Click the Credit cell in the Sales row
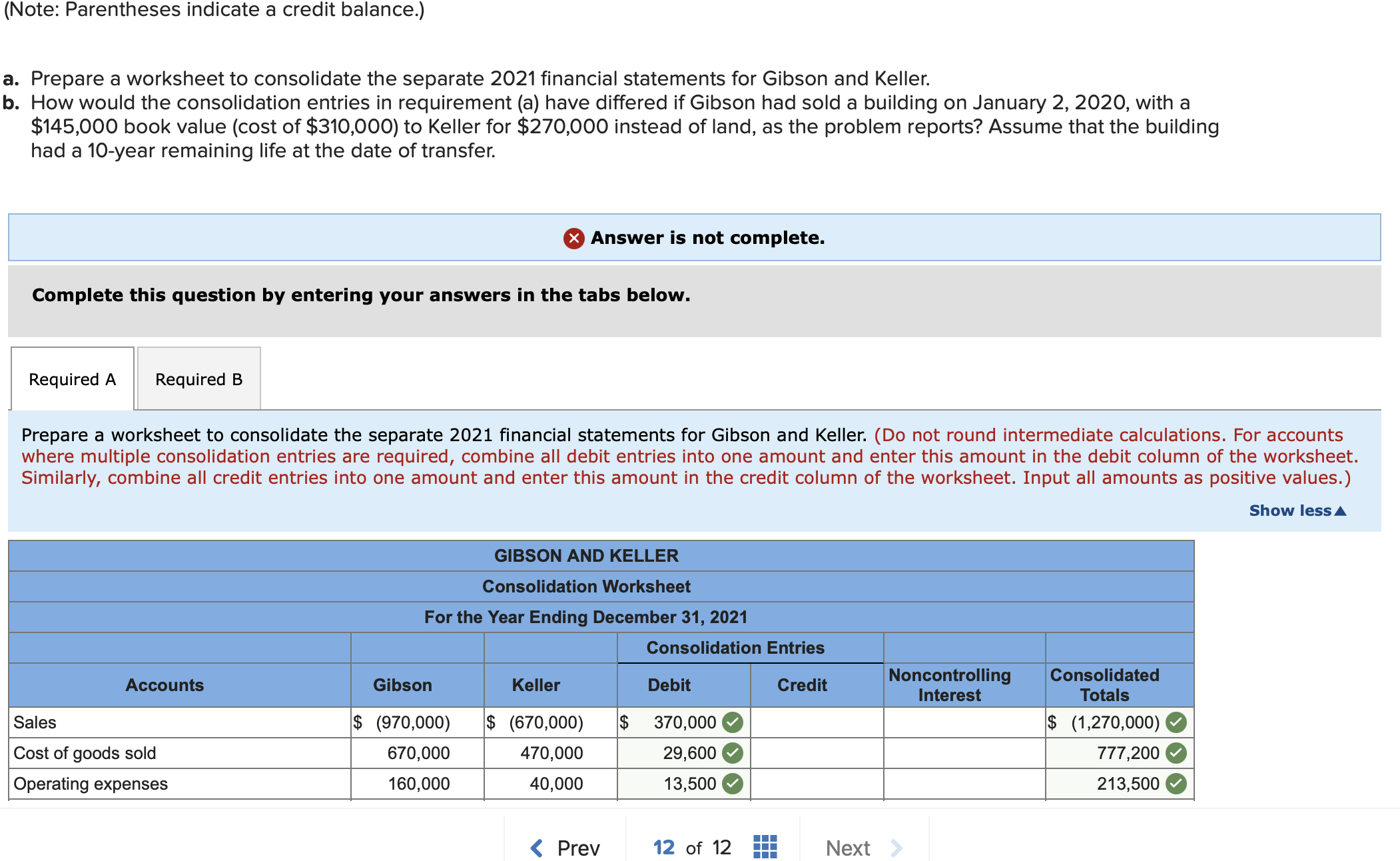This screenshot has height=861, width=1400. pos(817,722)
